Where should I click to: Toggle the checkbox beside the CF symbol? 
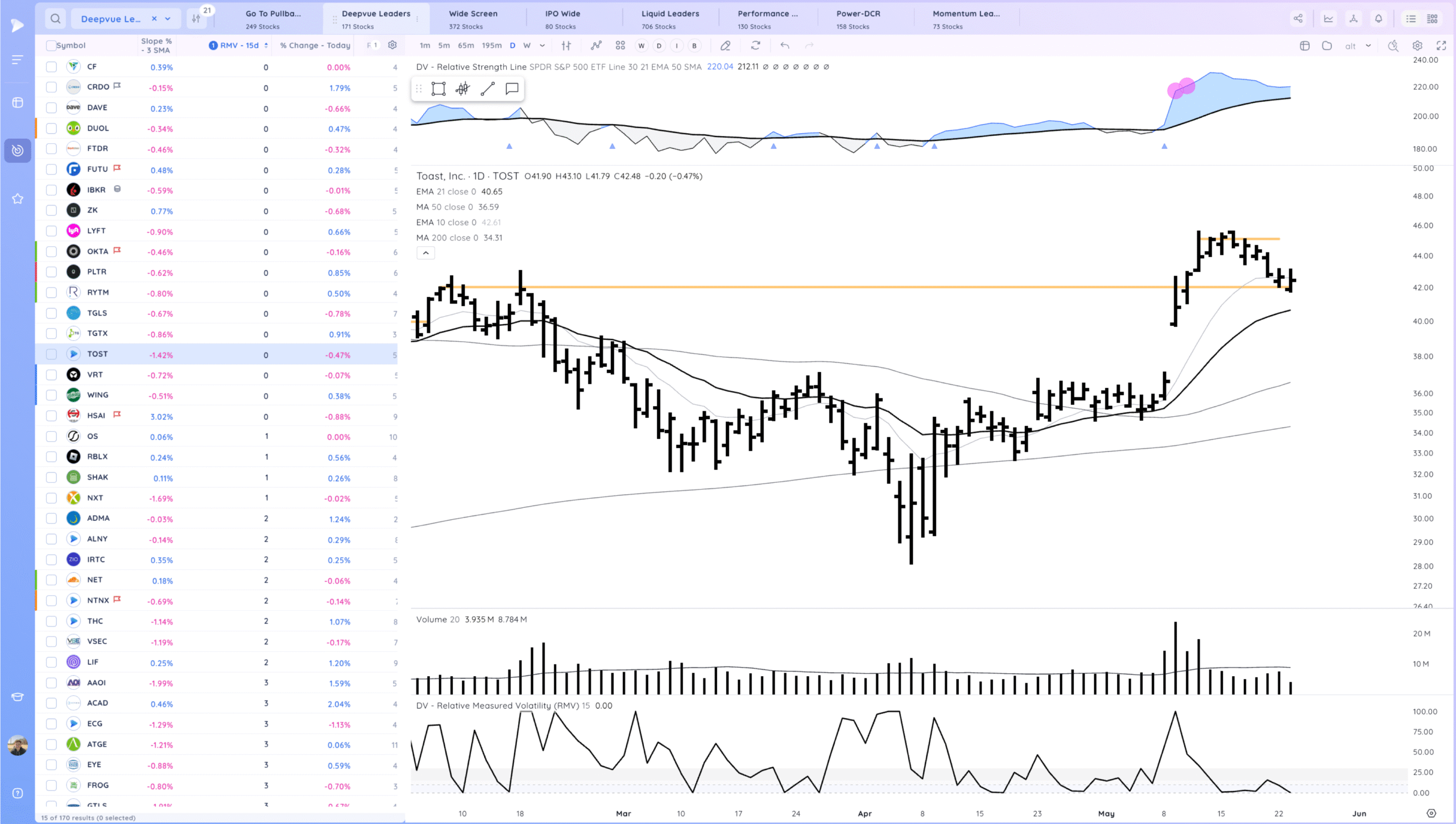(x=51, y=67)
